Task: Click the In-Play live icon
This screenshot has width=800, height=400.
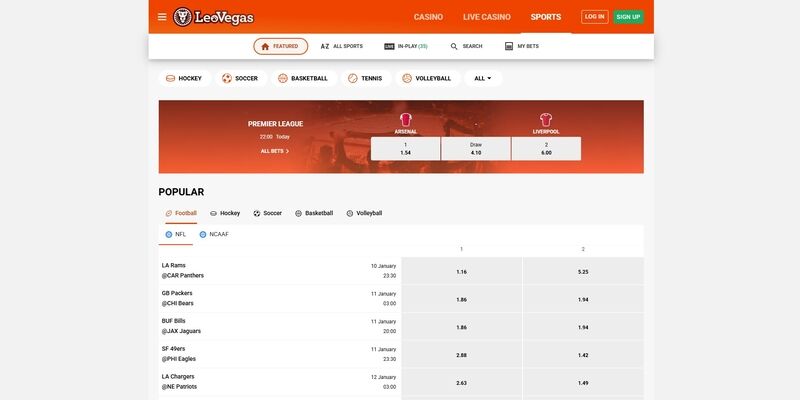Action: 389,46
